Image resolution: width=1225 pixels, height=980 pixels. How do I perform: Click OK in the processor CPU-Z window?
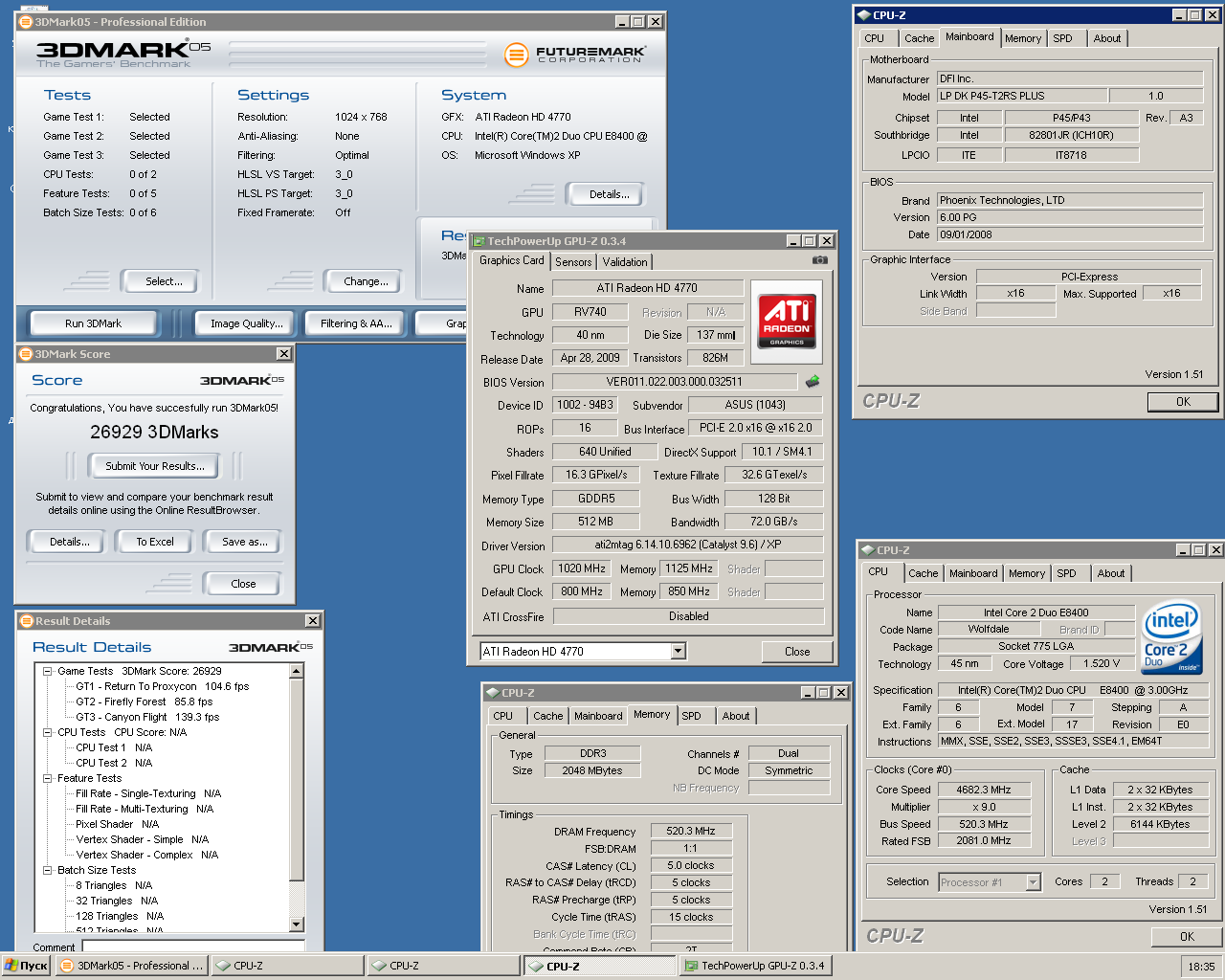click(1187, 937)
